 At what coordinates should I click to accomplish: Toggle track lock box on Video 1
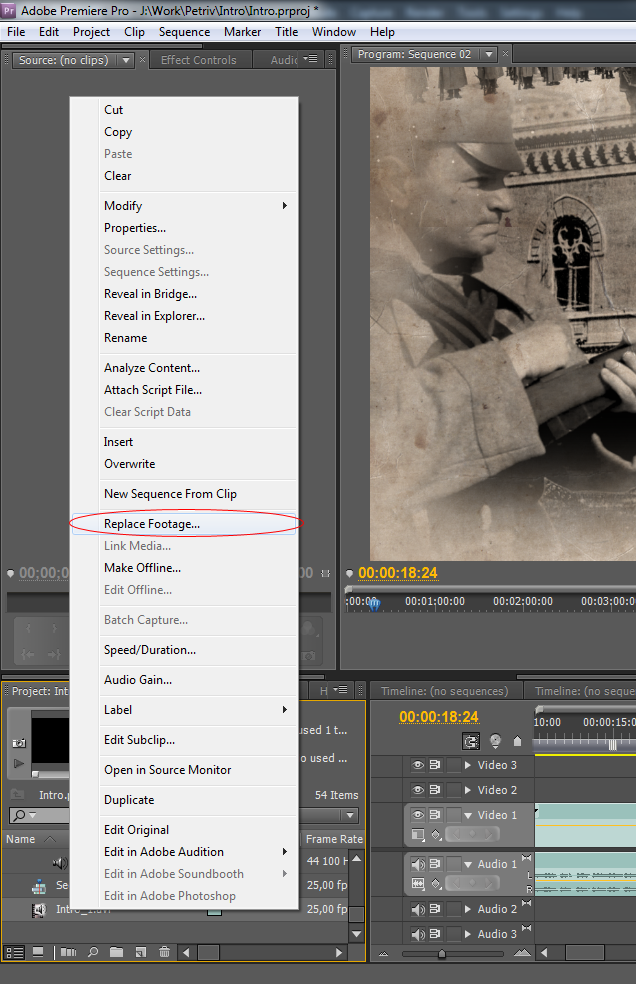[x=453, y=815]
